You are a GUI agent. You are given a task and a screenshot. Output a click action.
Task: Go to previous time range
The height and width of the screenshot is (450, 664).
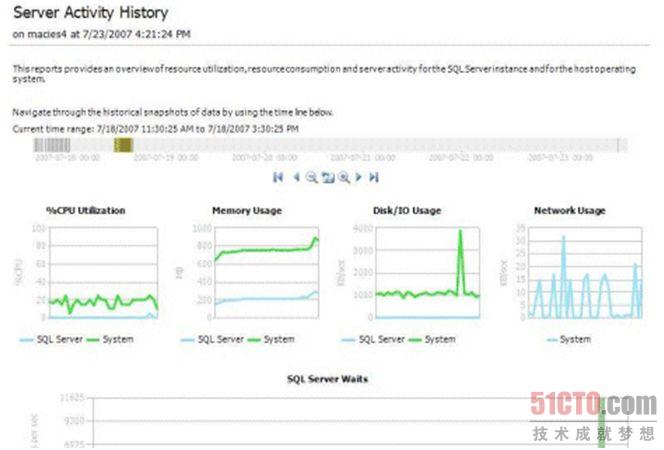coord(295,177)
